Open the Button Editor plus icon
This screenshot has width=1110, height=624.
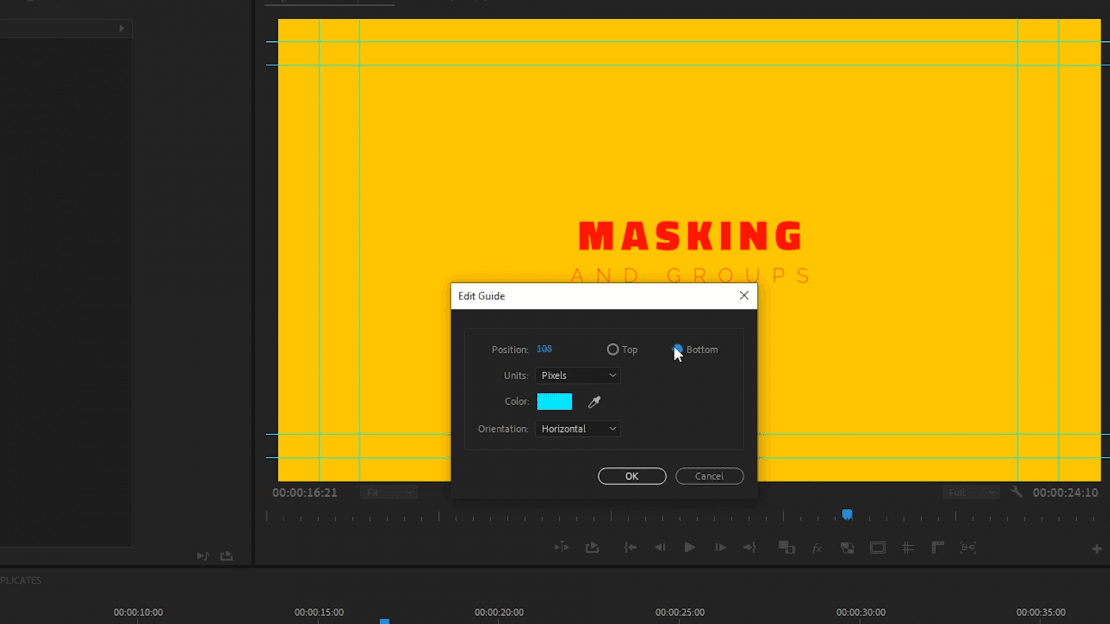[1097, 549]
